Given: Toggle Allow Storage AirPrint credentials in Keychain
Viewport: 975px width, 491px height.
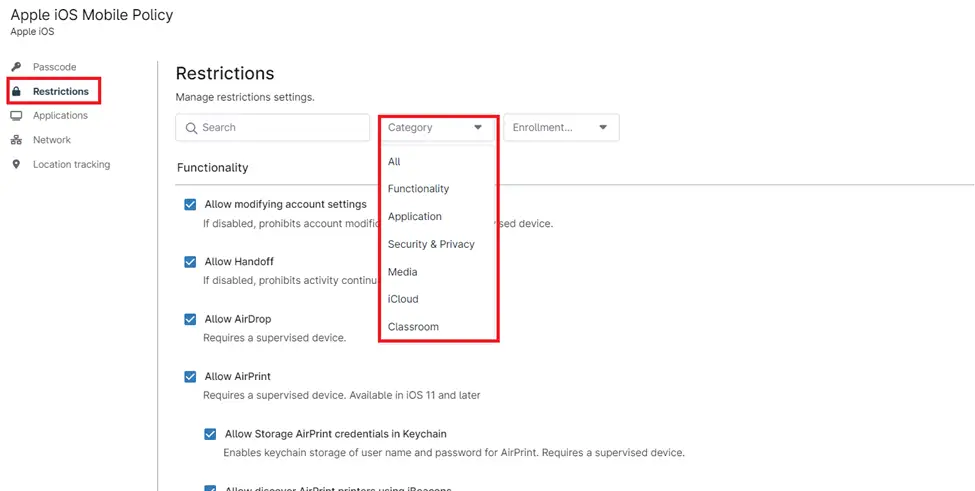Looking at the screenshot, I should (x=210, y=434).
